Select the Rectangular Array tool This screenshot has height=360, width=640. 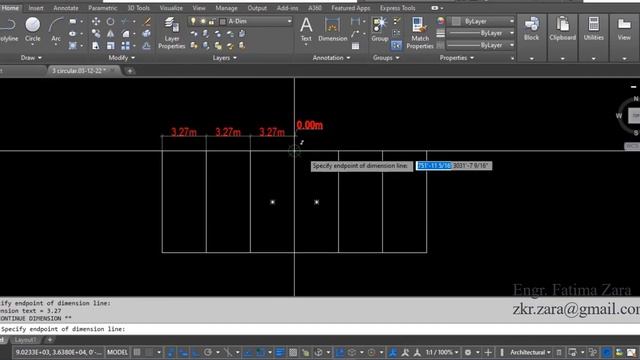[125, 46]
